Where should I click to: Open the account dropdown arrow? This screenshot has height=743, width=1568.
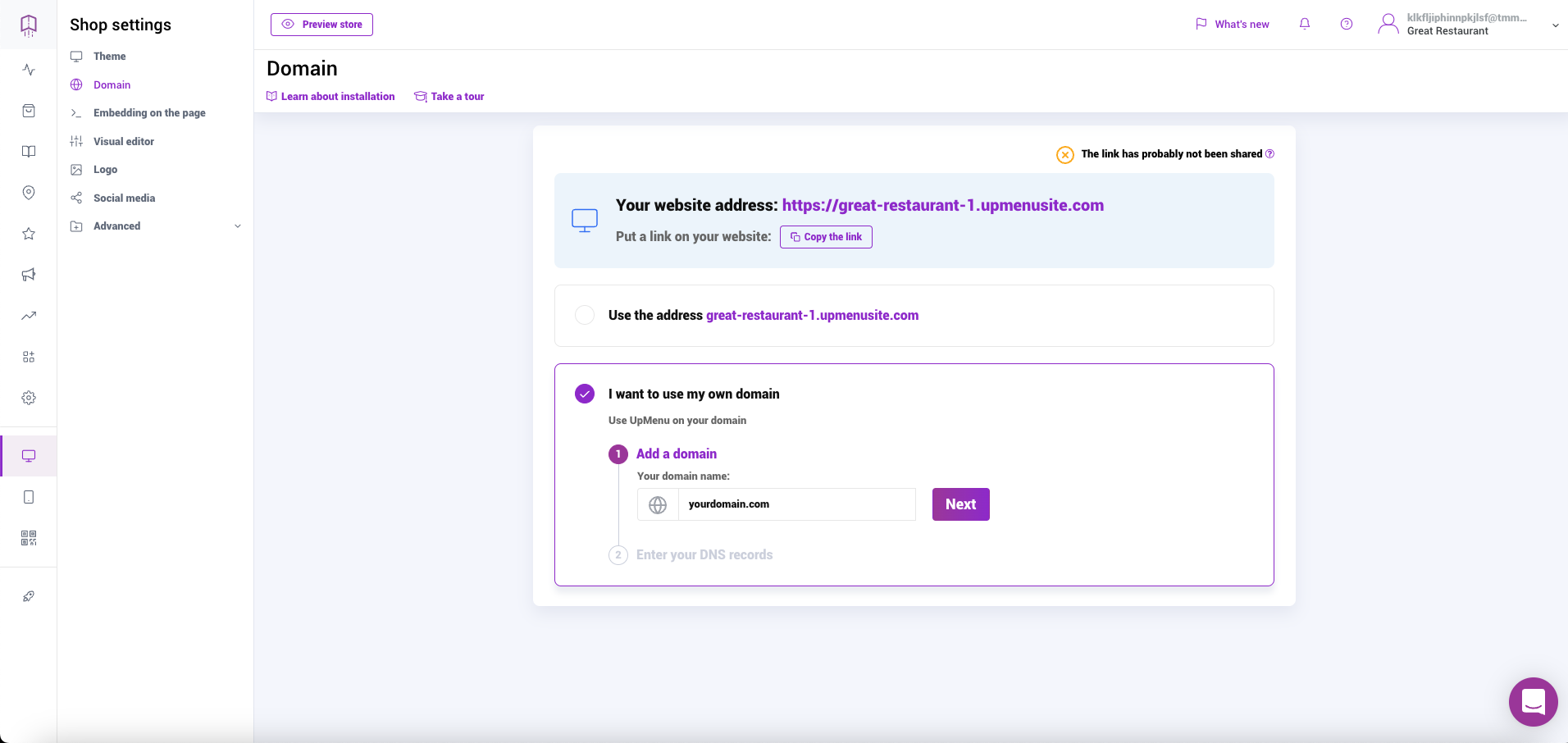point(1555,25)
